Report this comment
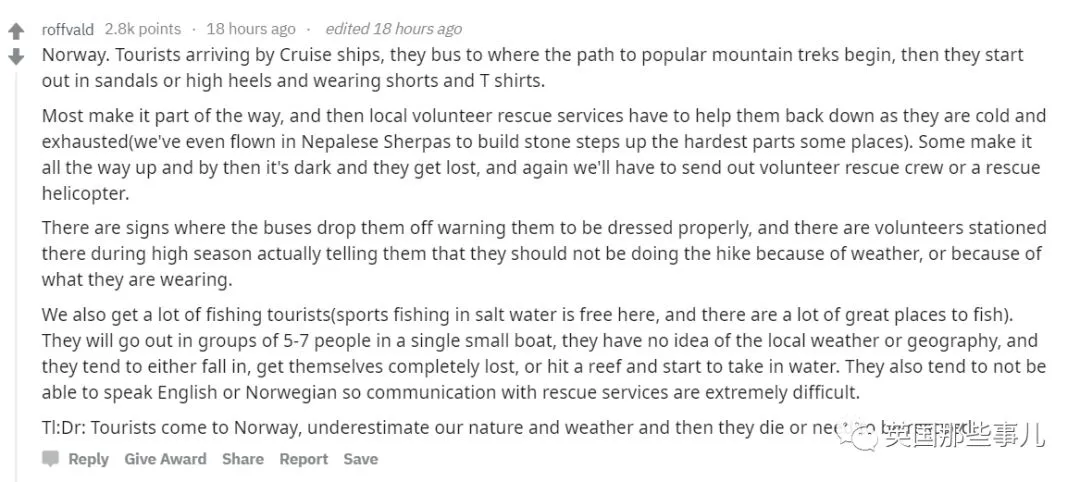Image resolution: width=1080 pixels, height=482 pixels. click(303, 459)
